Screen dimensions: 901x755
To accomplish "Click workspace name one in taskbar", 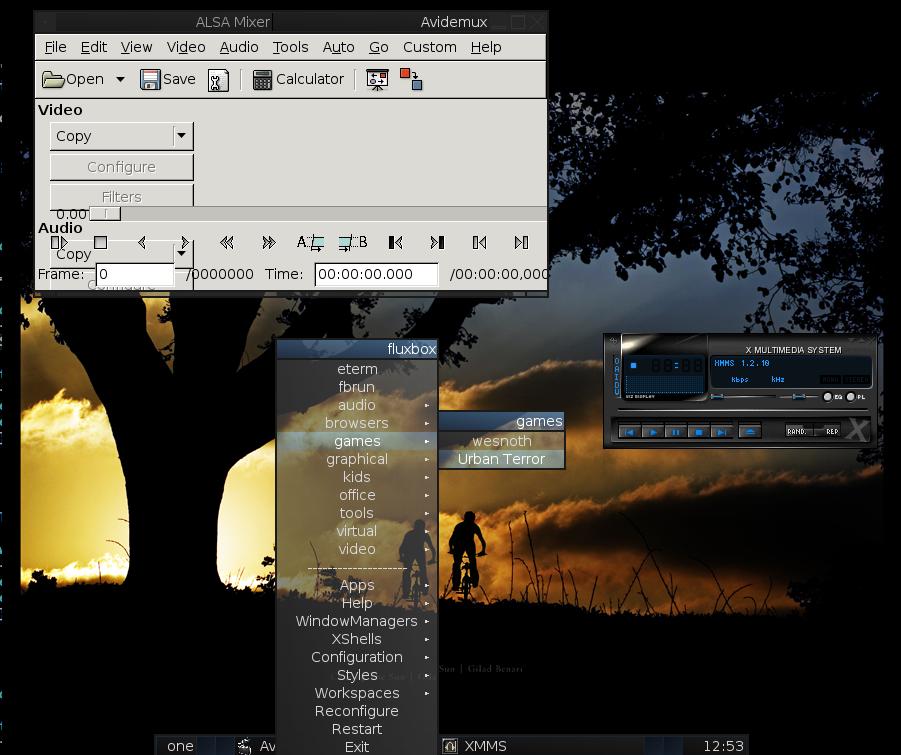I will coord(180,746).
